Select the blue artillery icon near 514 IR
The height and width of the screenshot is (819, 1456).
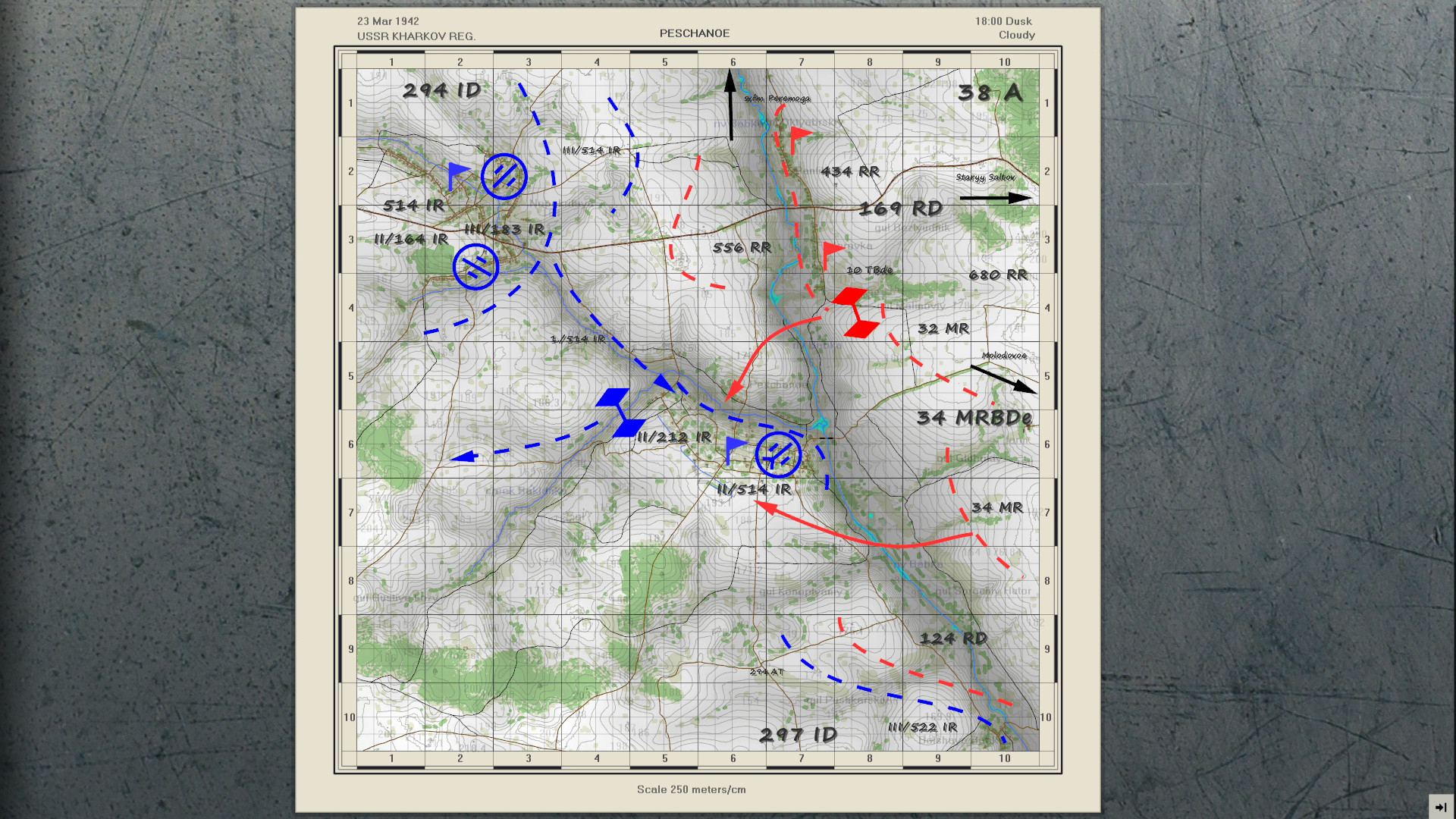(x=503, y=177)
